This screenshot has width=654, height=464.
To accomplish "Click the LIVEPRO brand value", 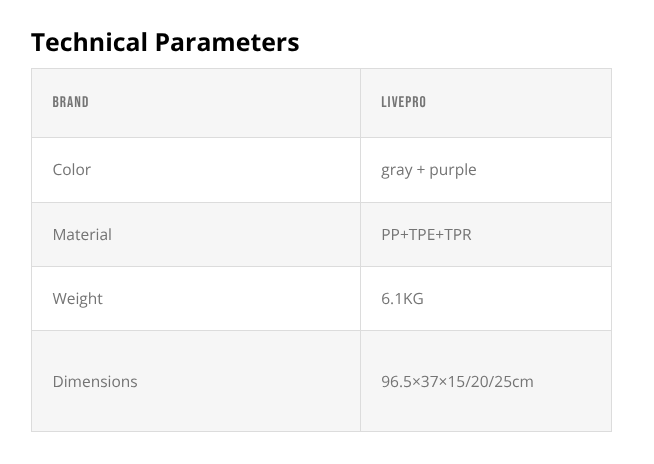I will coord(403,102).
